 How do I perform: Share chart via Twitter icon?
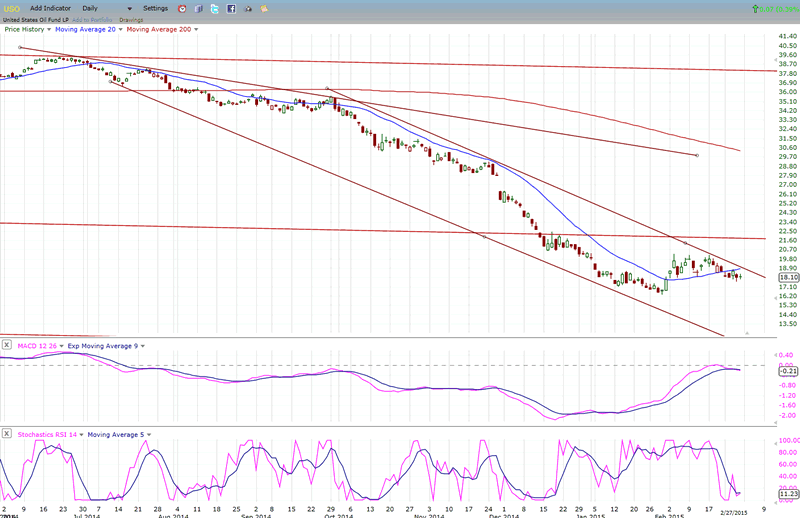[215, 8]
